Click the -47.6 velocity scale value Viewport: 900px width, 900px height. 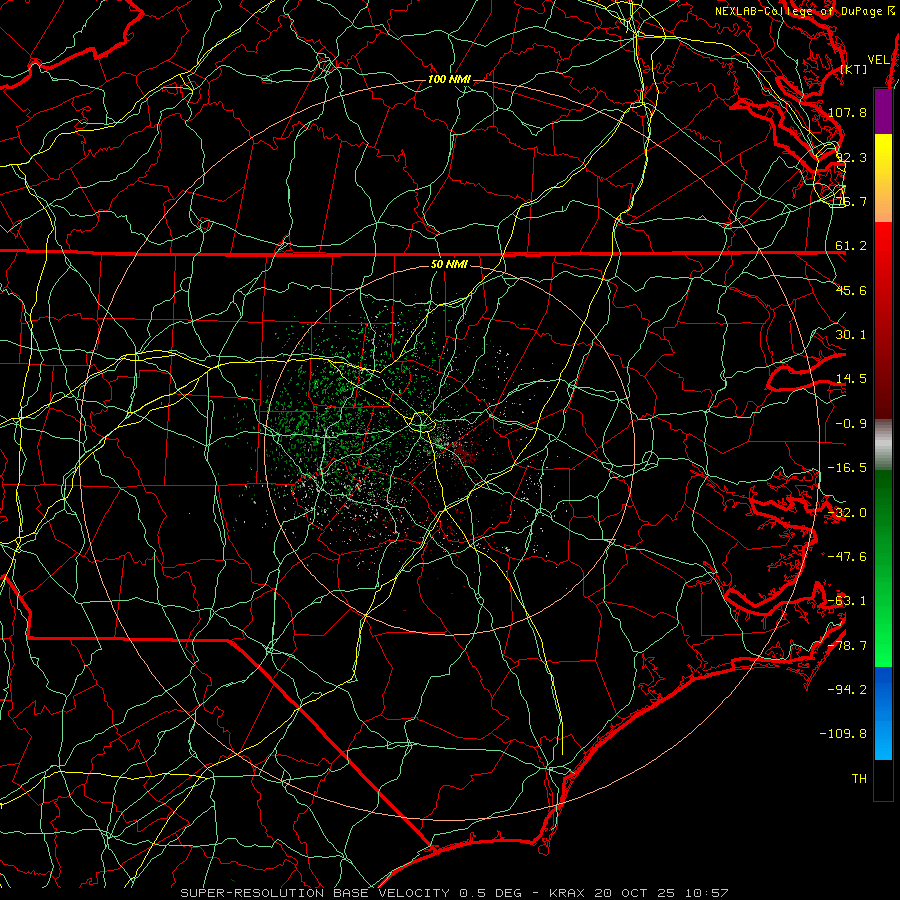coord(847,557)
